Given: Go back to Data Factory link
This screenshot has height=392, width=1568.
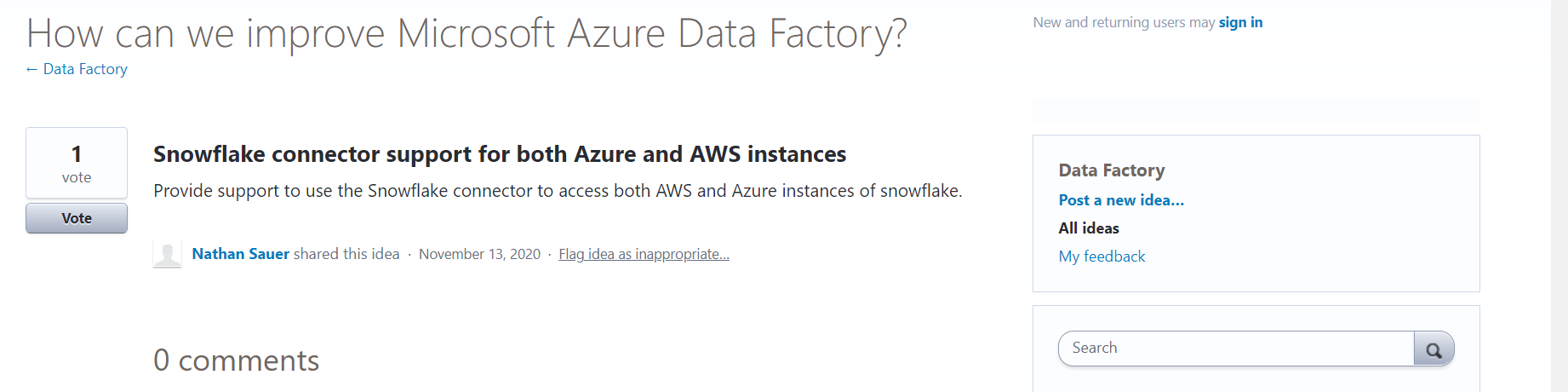Looking at the screenshot, I should tap(85, 69).
